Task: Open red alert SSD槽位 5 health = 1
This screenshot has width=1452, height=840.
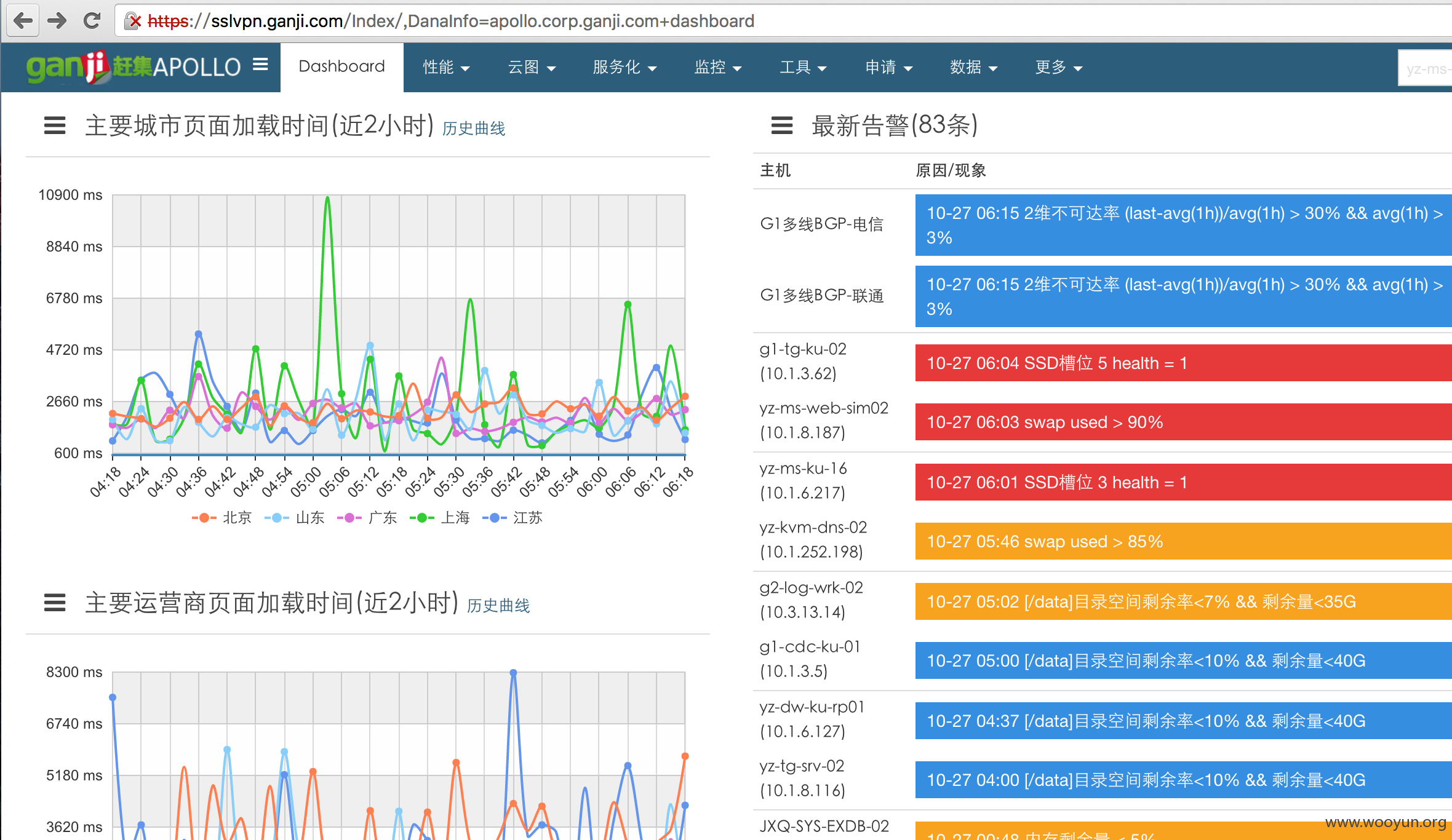Action: click(x=1184, y=363)
